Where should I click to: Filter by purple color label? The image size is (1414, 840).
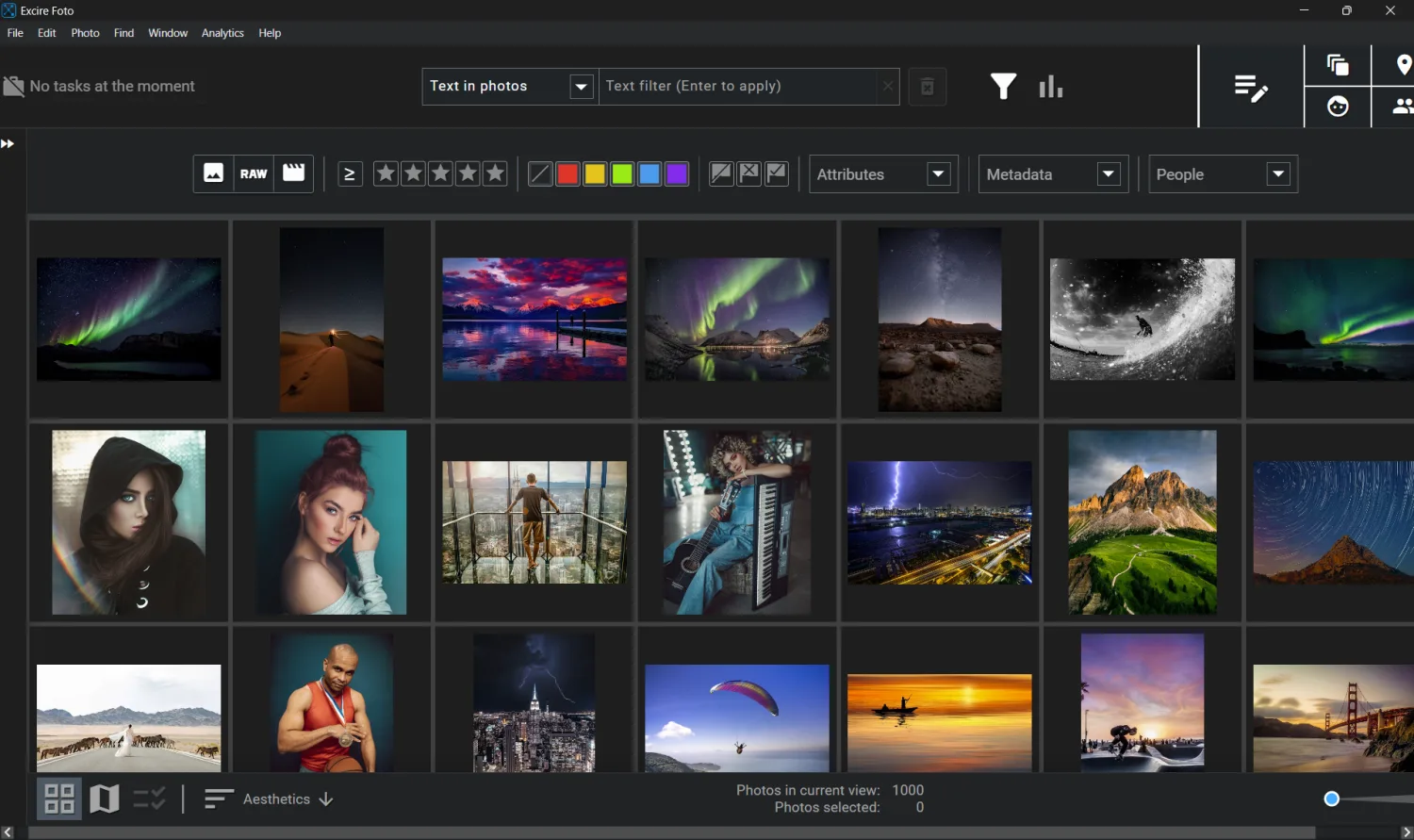tap(677, 173)
